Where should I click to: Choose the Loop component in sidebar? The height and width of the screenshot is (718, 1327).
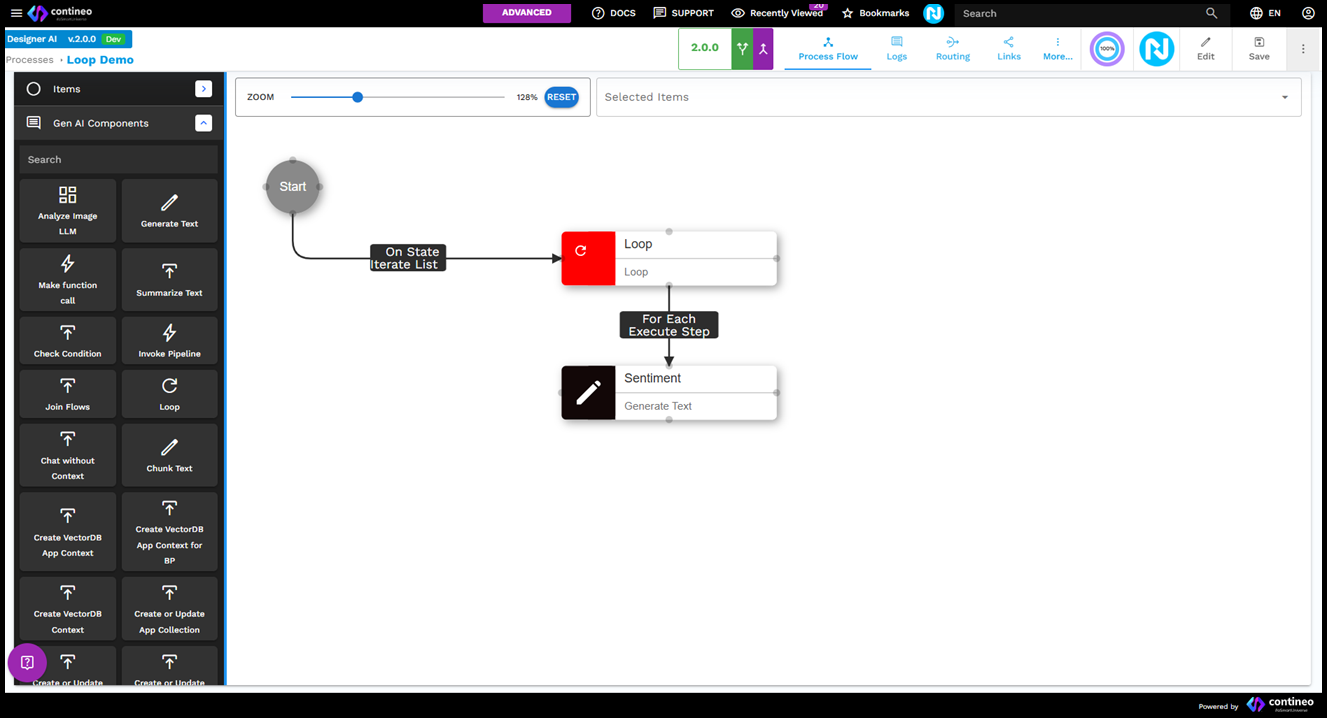pos(169,393)
